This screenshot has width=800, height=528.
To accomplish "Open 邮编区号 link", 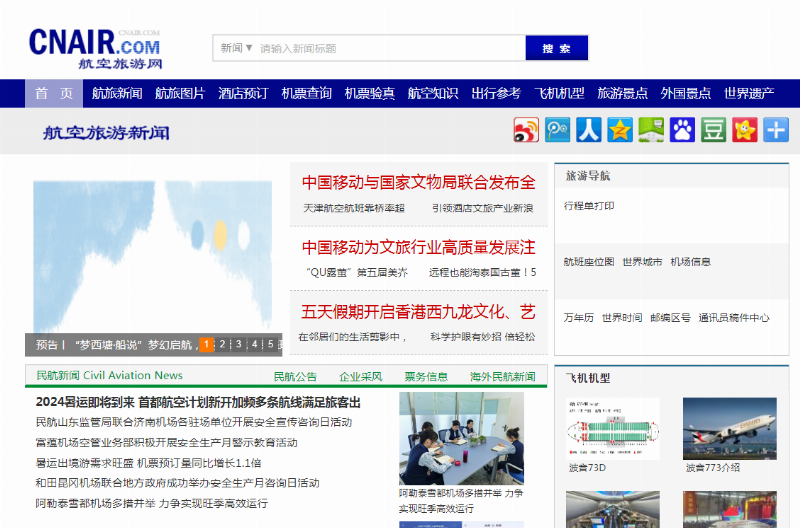I will (x=670, y=317).
